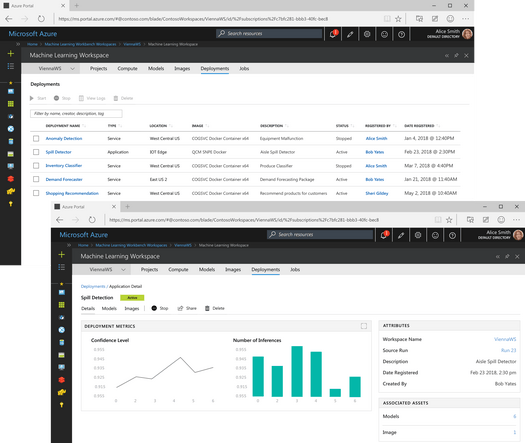The width and height of the screenshot is (525, 443).
Task: Expand sidebar chevron in front window breadcrumb
Action: (x=69, y=245)
